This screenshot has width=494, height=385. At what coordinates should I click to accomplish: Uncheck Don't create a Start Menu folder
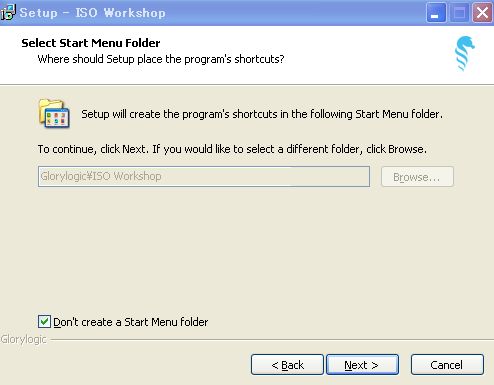(x=44, y=322)
